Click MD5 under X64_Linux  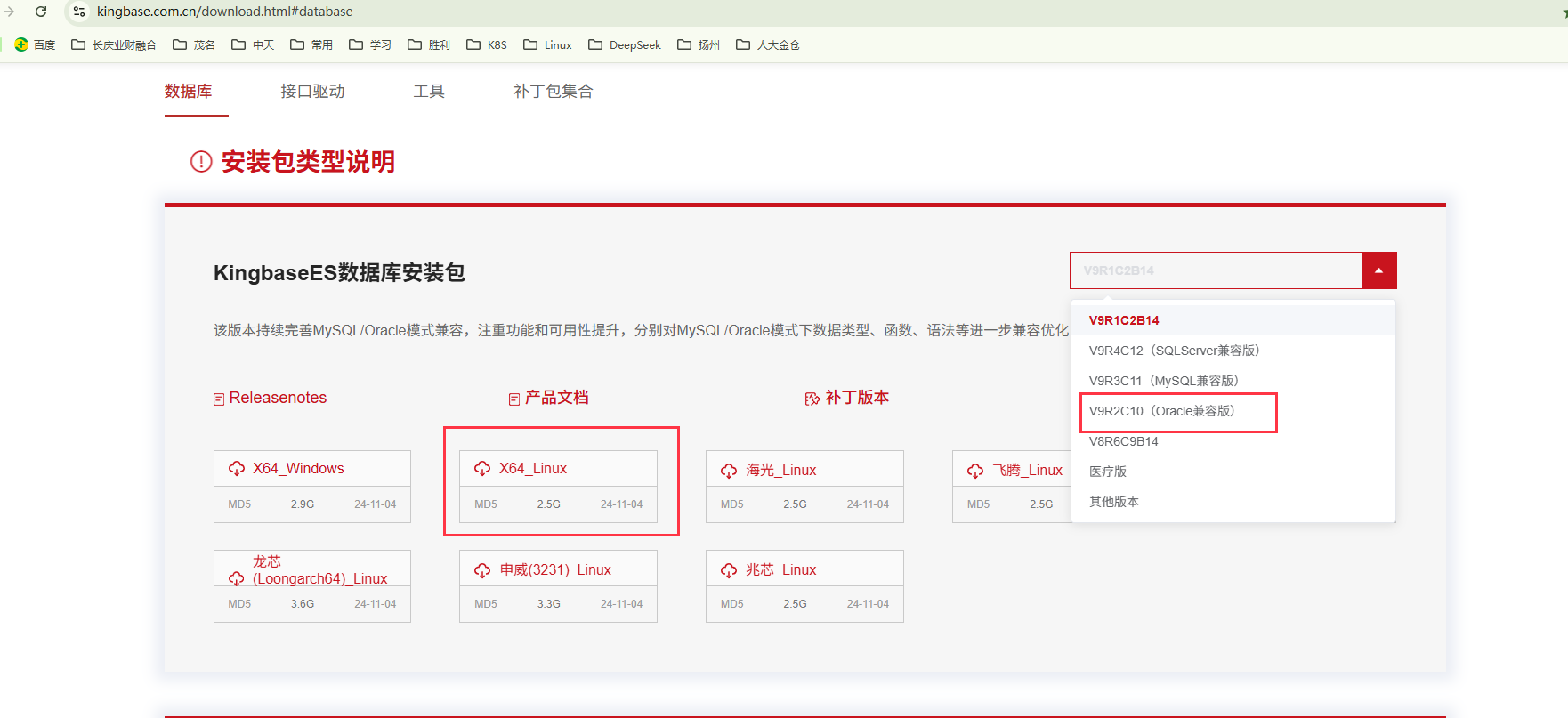pyautogui.click(x=486, y=504)
